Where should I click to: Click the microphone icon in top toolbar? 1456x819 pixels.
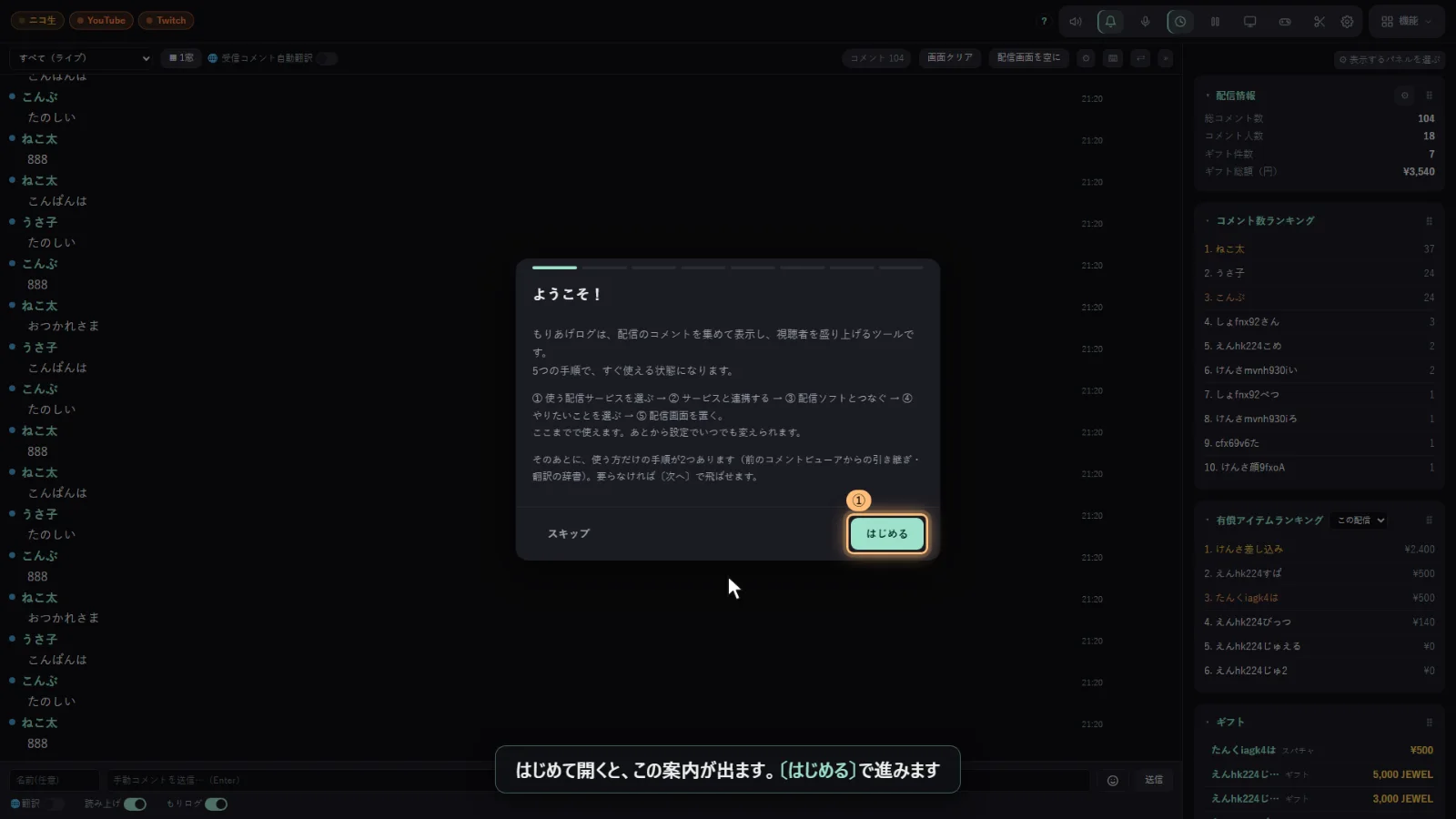coord(1145,22)
